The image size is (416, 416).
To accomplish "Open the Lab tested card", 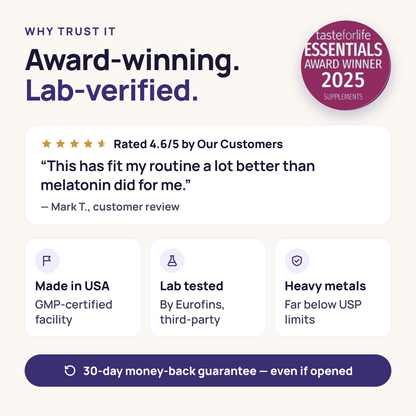I will (208, 287).
